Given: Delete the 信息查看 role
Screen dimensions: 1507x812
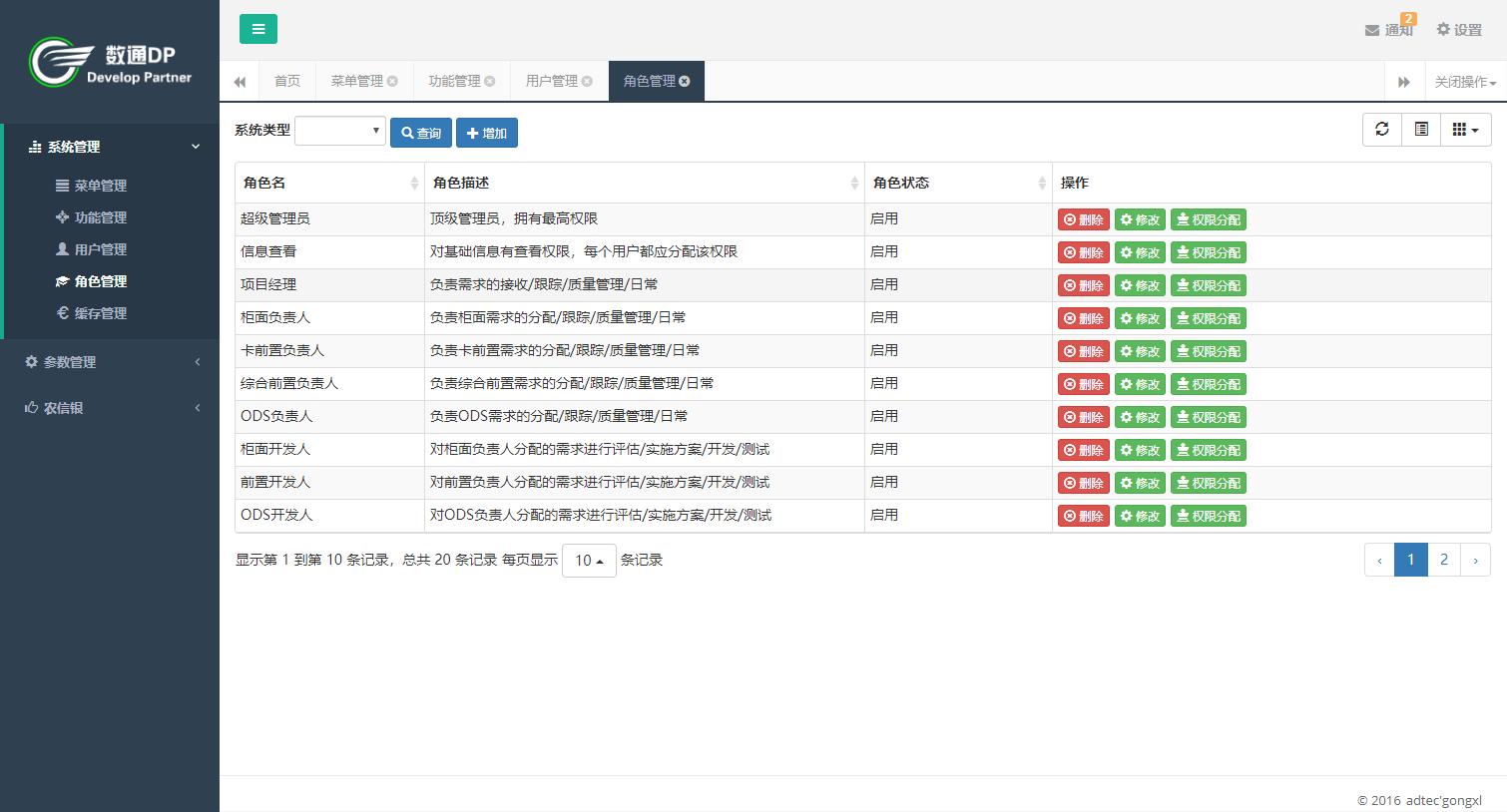Looking at the screenshot, I should (1084, 252).
